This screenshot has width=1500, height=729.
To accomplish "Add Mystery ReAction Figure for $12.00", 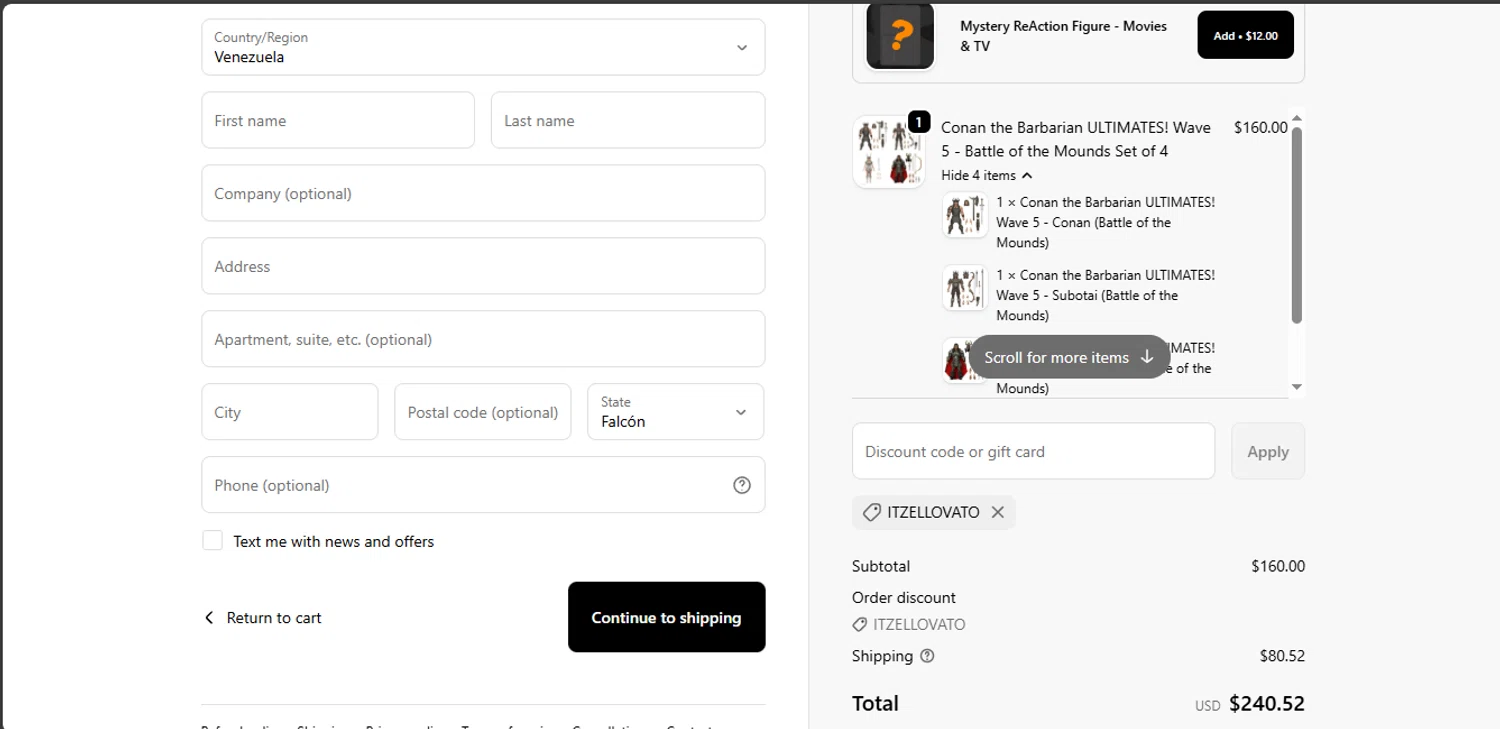I will click(1246, 35).
